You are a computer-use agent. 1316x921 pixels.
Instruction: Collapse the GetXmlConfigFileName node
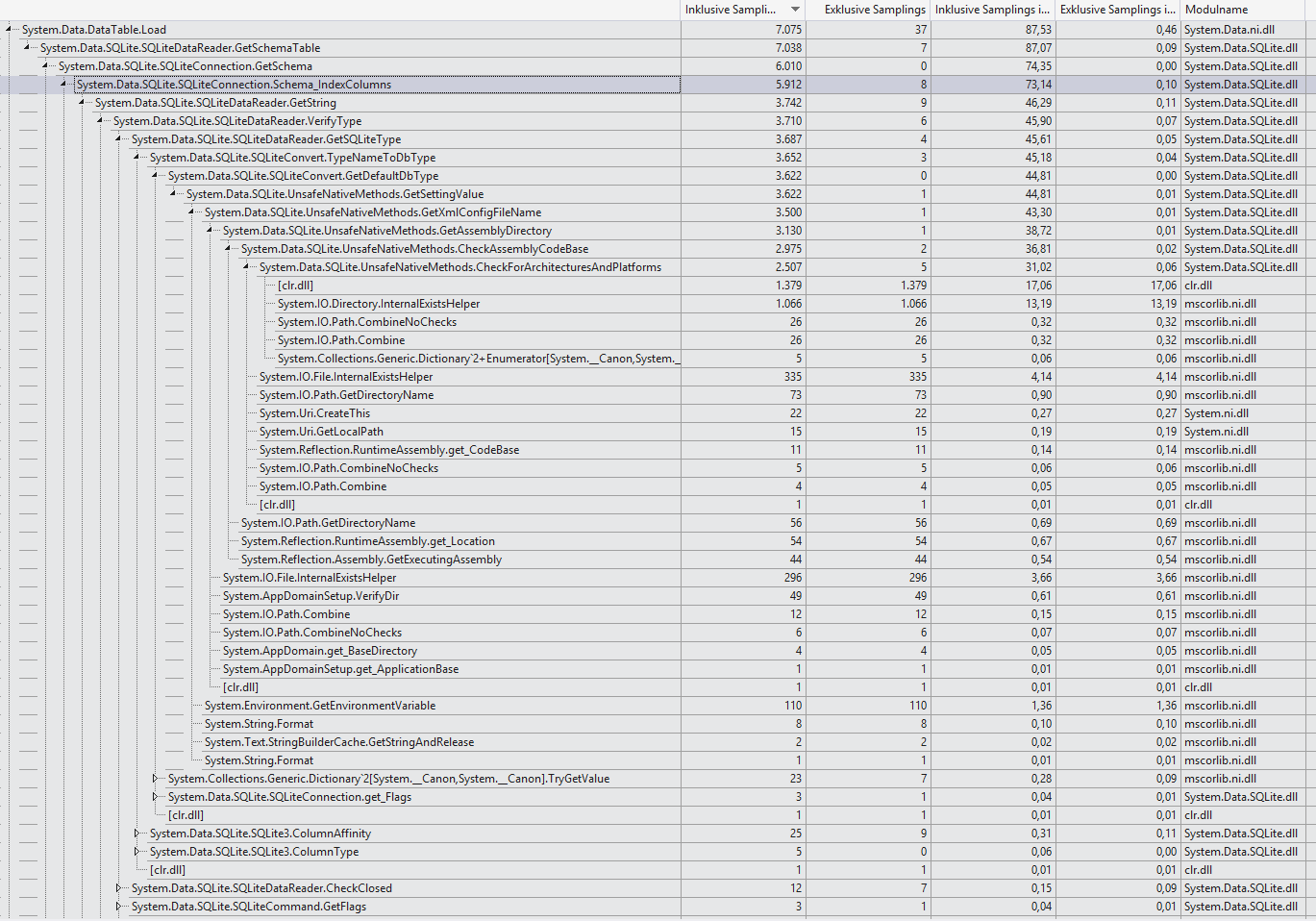[x=191, y=212]
